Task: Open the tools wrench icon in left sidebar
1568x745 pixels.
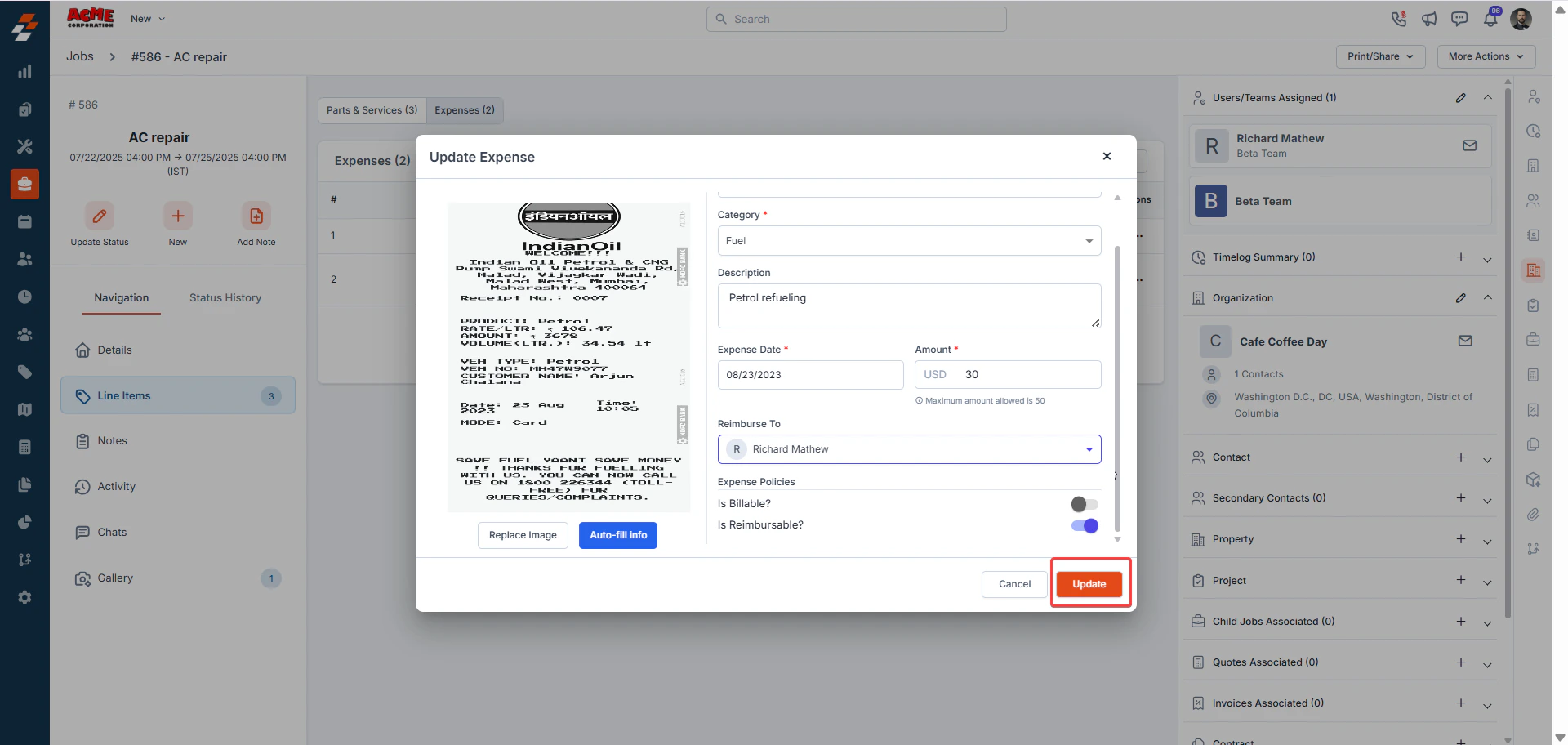Action: (24, 146)
